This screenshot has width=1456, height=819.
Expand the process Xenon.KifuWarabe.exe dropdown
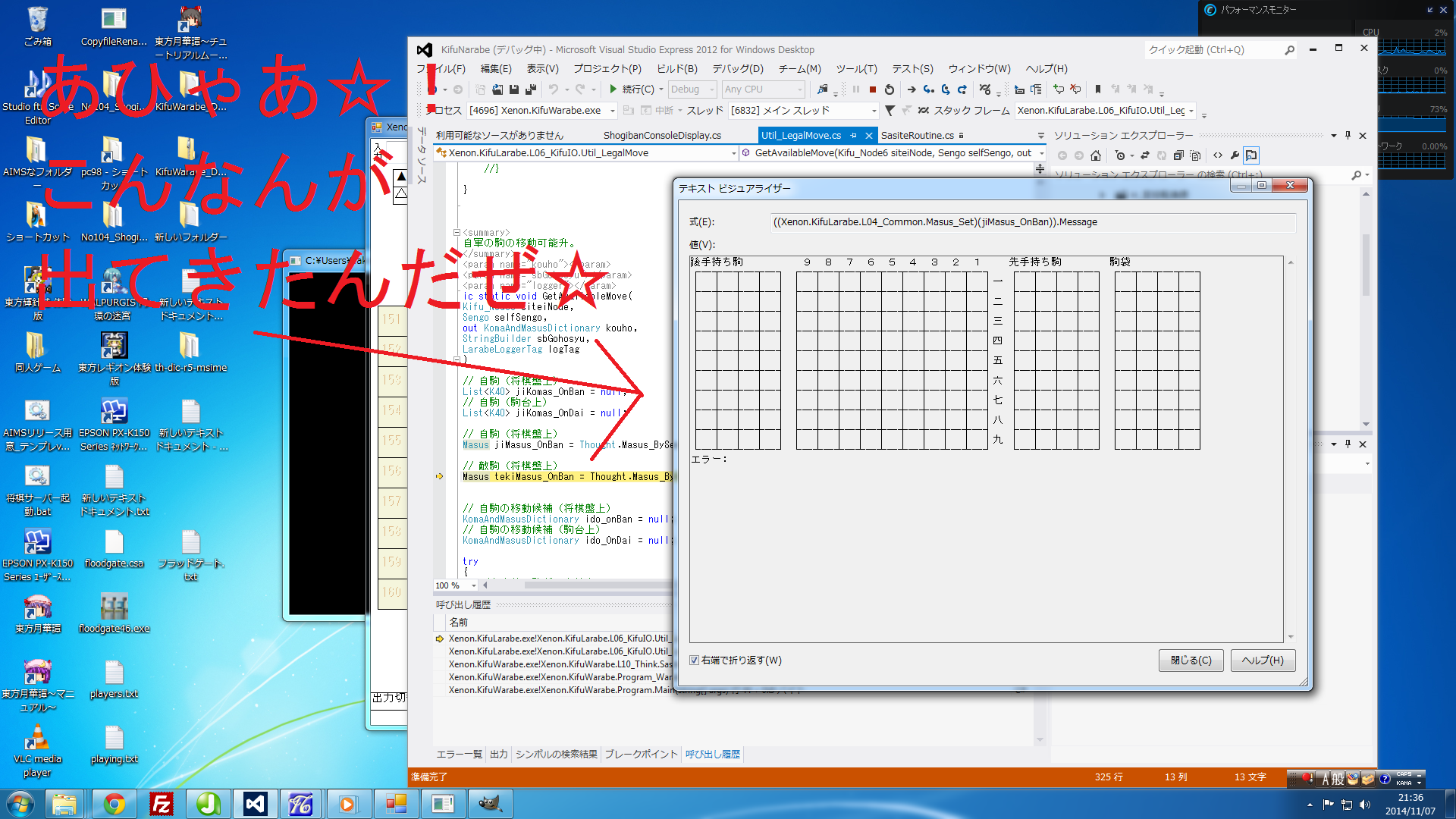pyautogui.click(x=612, y=111)
